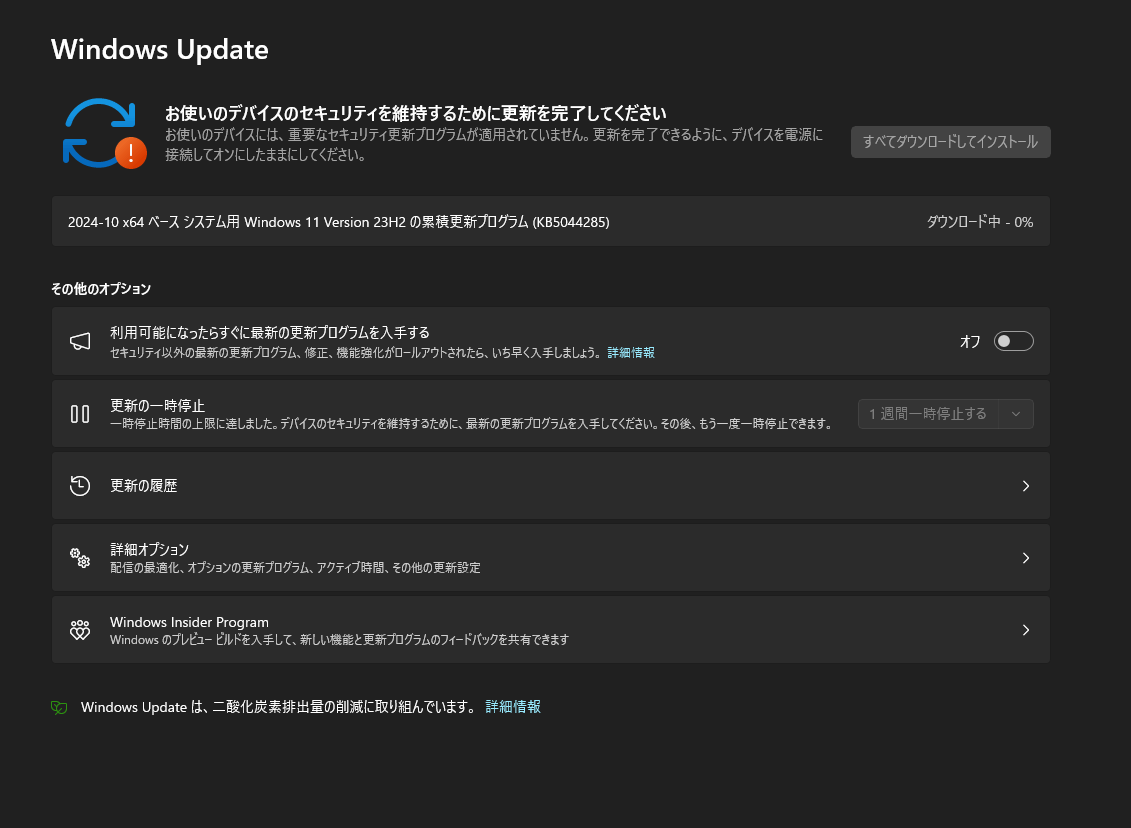
Task: Click the Windows のプレビュー ビルド description text
Action: pos(339,640)
